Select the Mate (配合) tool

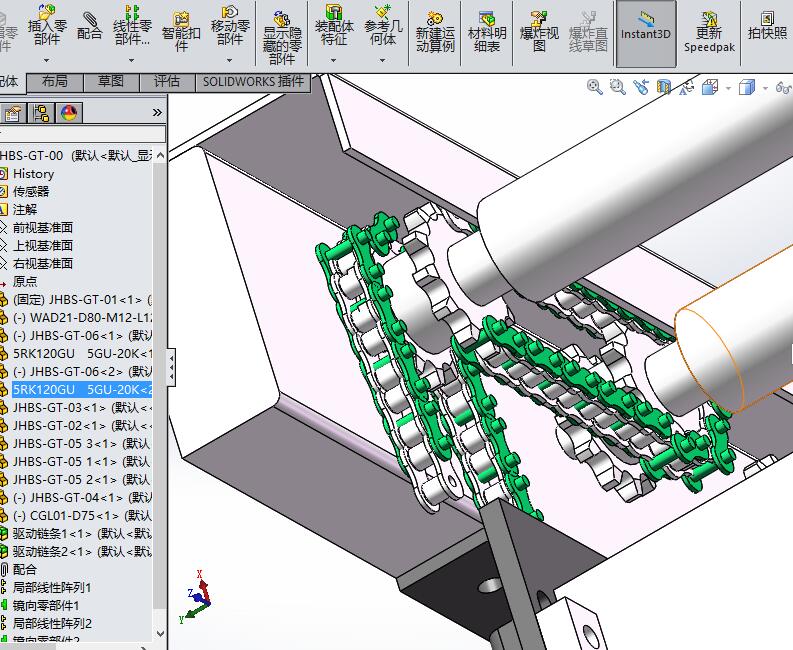(89, 26)
